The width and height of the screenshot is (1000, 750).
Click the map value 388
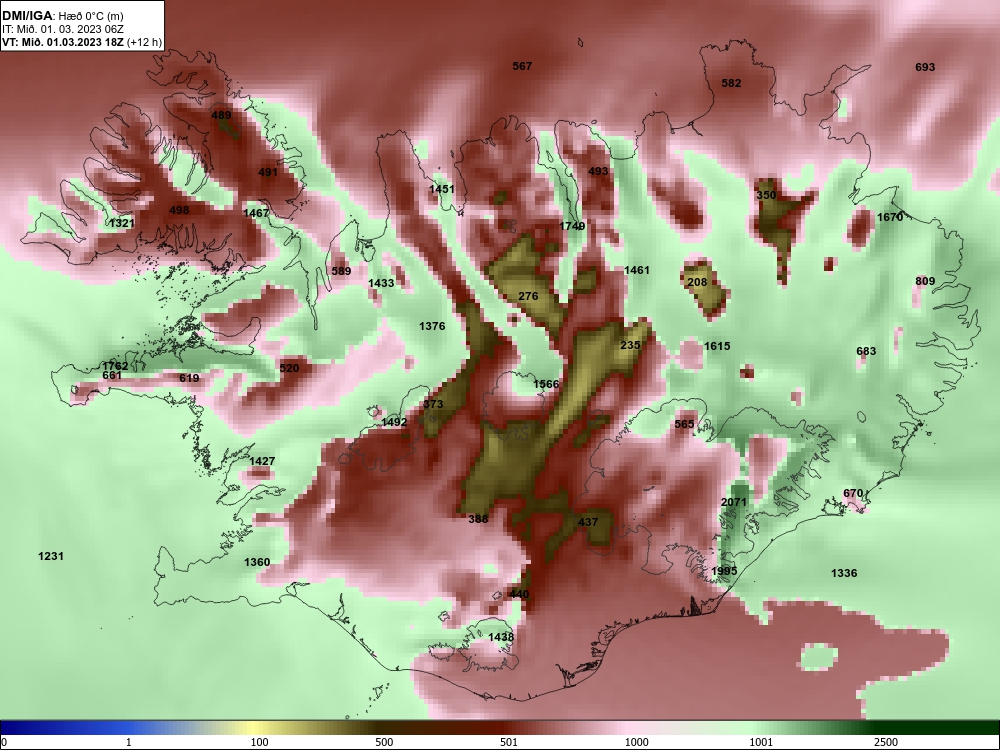point(478,519)
